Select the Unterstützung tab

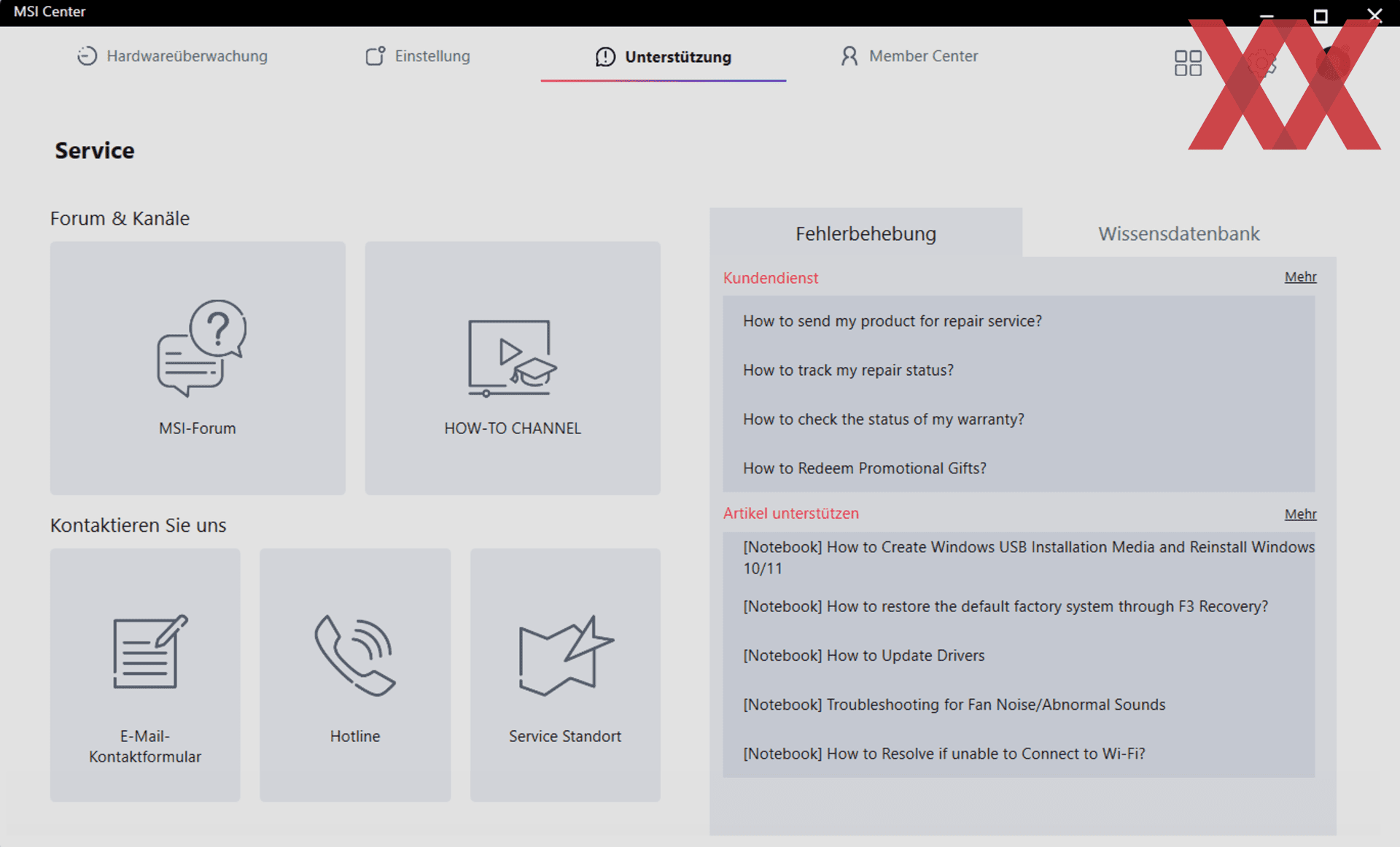[663, 57]
